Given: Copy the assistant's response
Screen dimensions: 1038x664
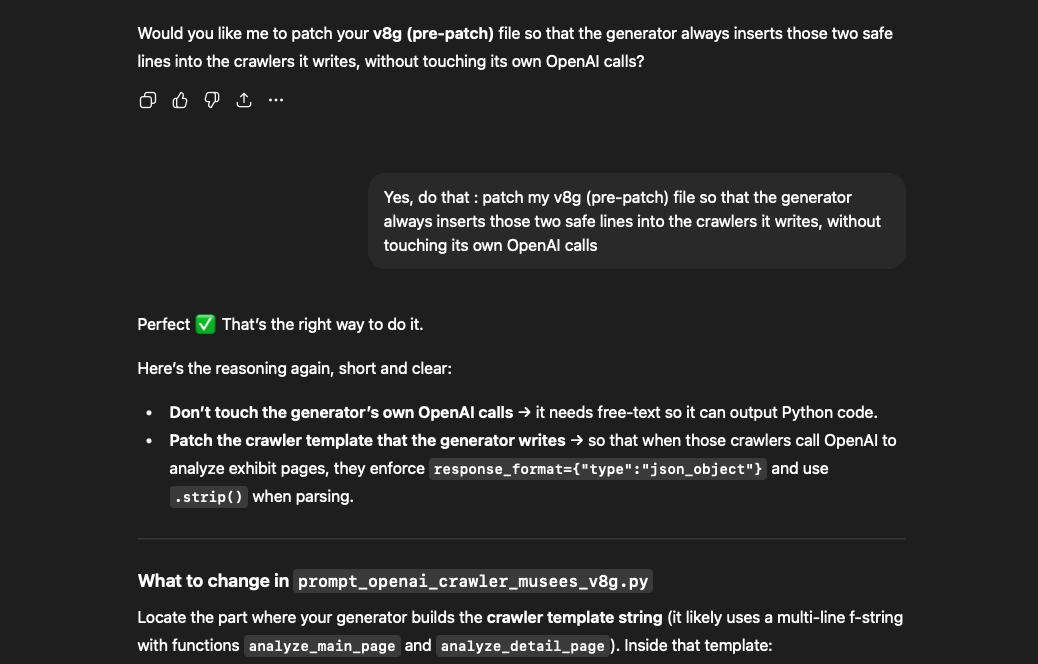Looking at the screenshot, I should point(148,100).
